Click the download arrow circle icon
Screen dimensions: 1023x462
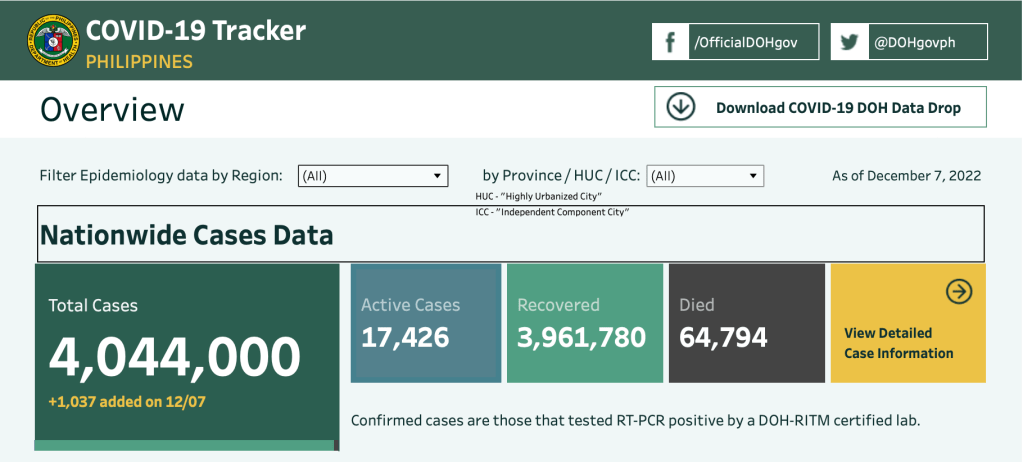pyautogui.click(x=681, y=107)
